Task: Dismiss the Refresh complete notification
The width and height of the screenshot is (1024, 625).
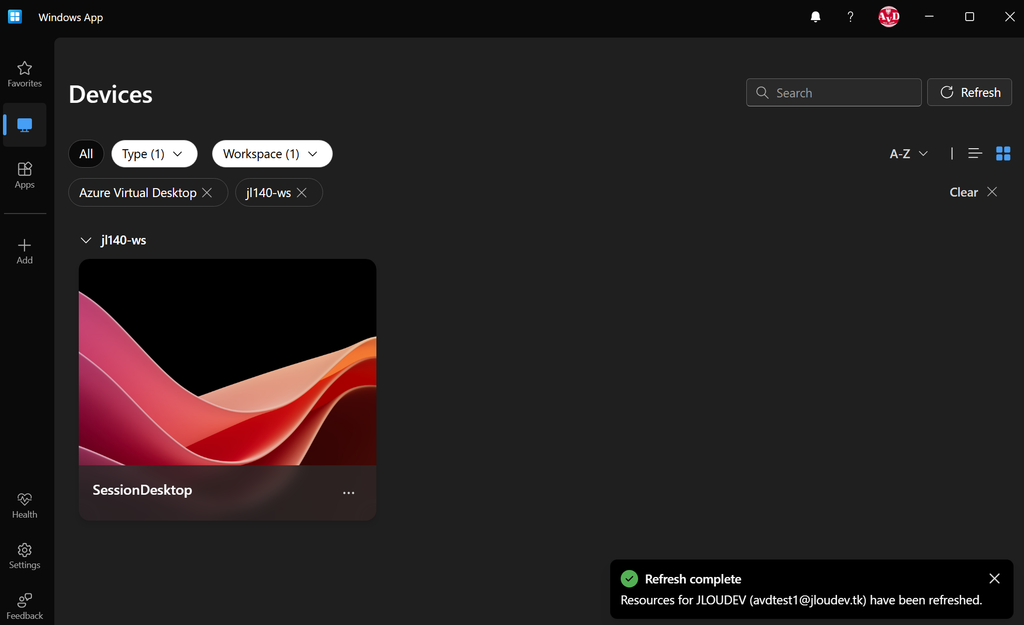Action: [994, 579]
